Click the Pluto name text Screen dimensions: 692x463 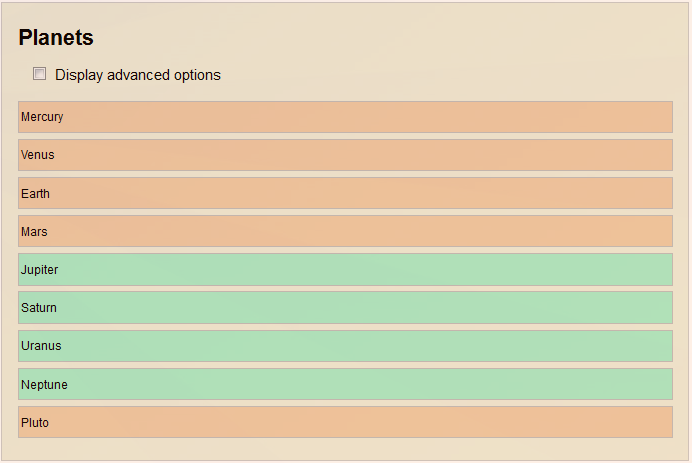click(35, 422)
